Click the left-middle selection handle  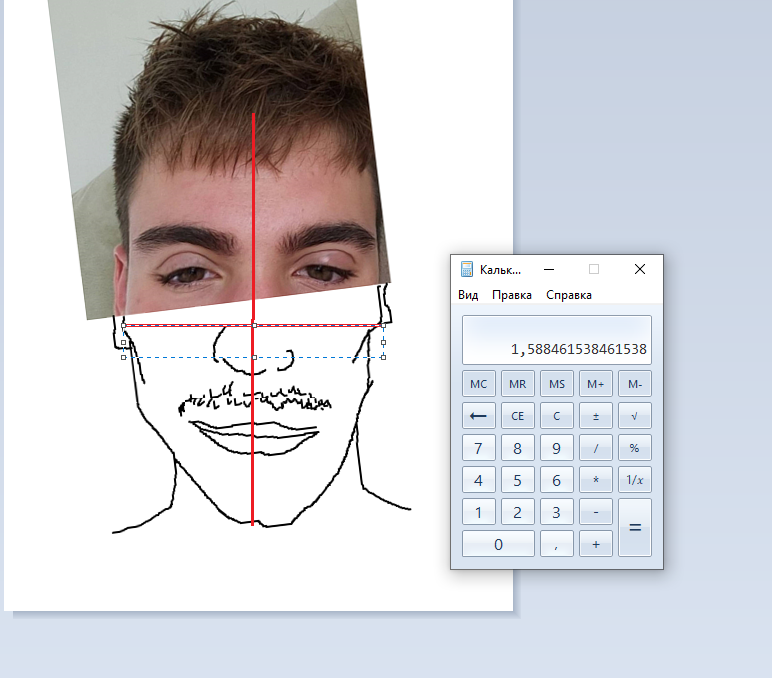[x=124, y=342]
